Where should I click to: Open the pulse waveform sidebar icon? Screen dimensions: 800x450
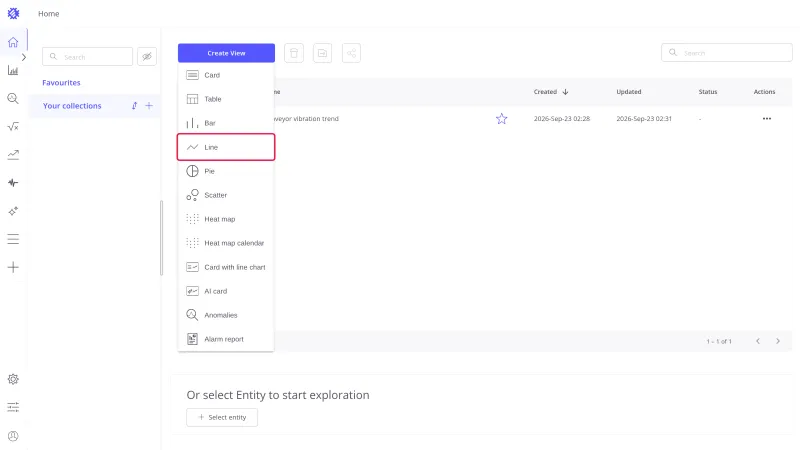click(x=13, y=183)
